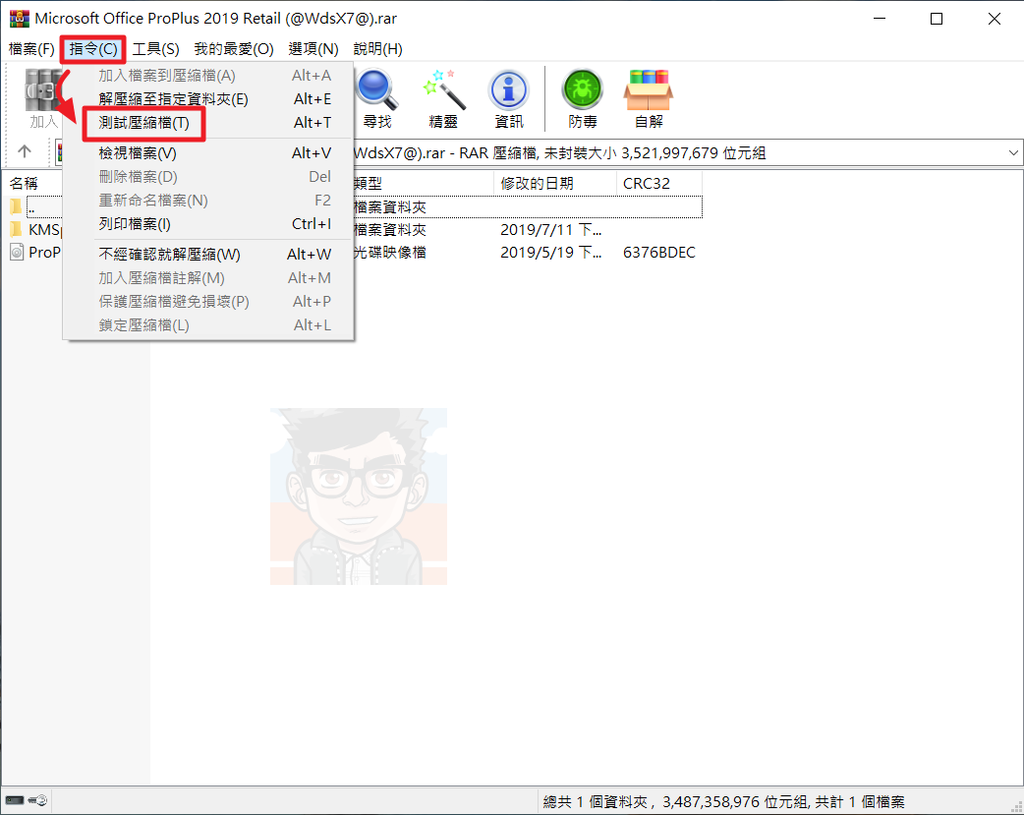Image resolution: width=1024 pixels, height=815 pixels.
Task: Open the 說明(H) menu
Action: coord(377,49)
